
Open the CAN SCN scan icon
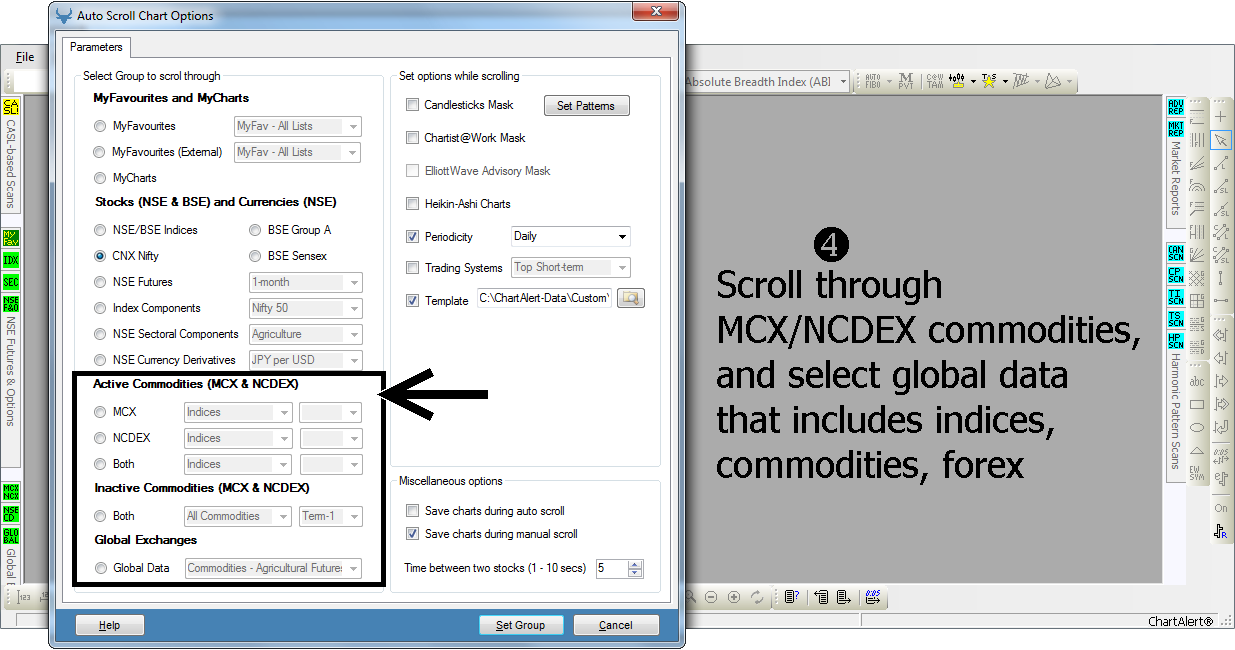1176,253
